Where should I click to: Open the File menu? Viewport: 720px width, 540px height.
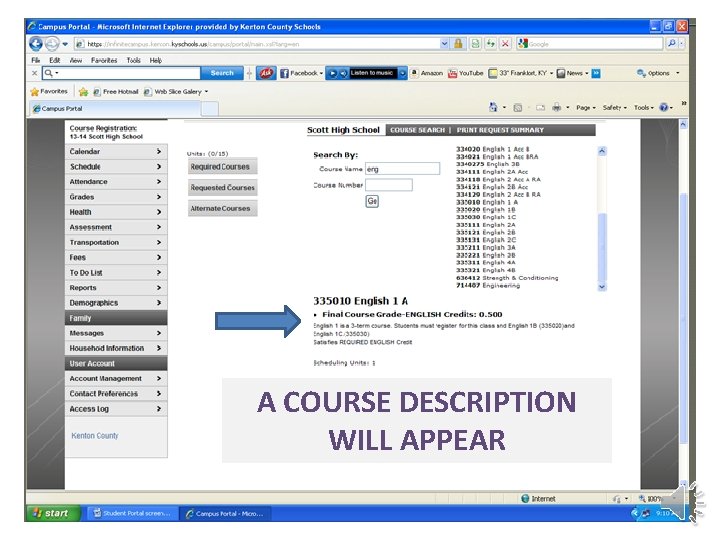coord(35,60)
